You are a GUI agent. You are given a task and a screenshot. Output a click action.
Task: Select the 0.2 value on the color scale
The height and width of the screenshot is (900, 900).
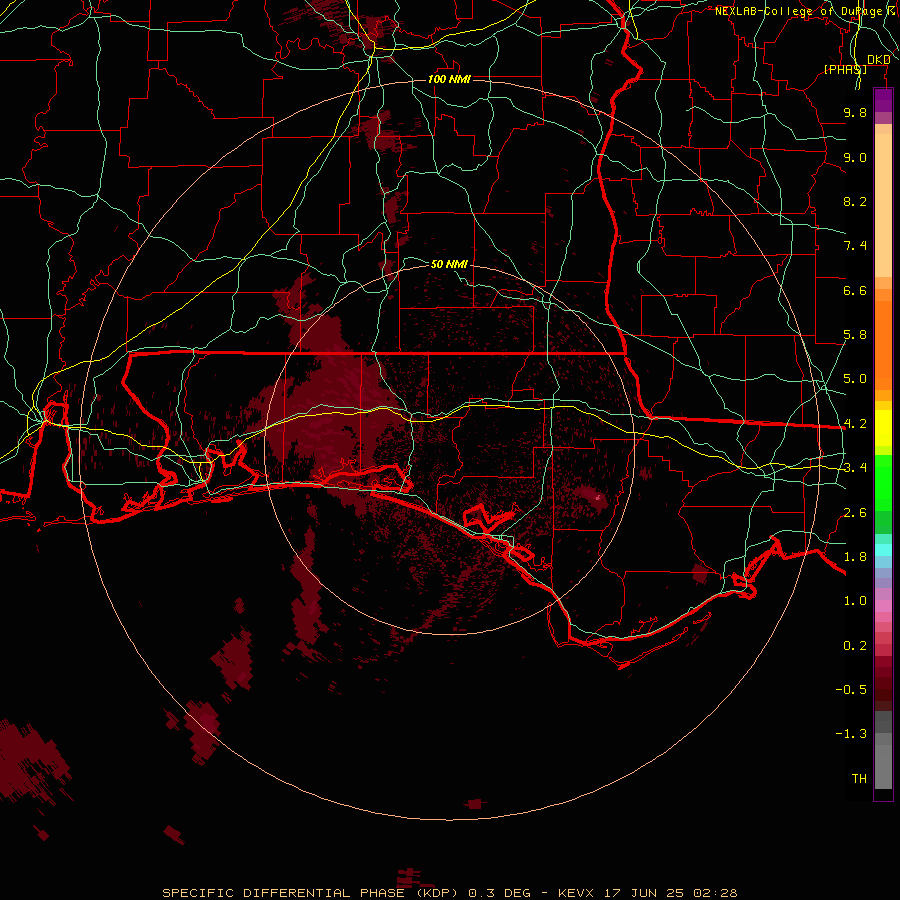coord(855,646)
